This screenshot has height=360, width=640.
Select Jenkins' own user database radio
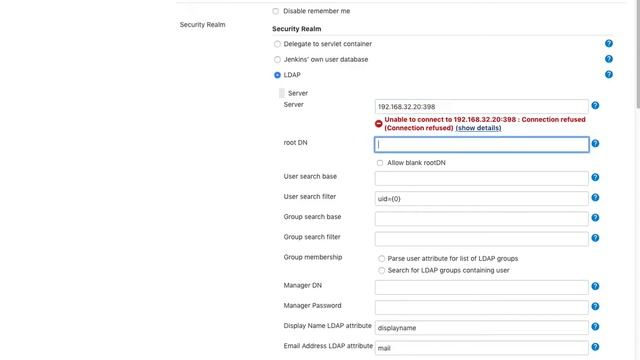pyautogui.click(x=277, y=60)
